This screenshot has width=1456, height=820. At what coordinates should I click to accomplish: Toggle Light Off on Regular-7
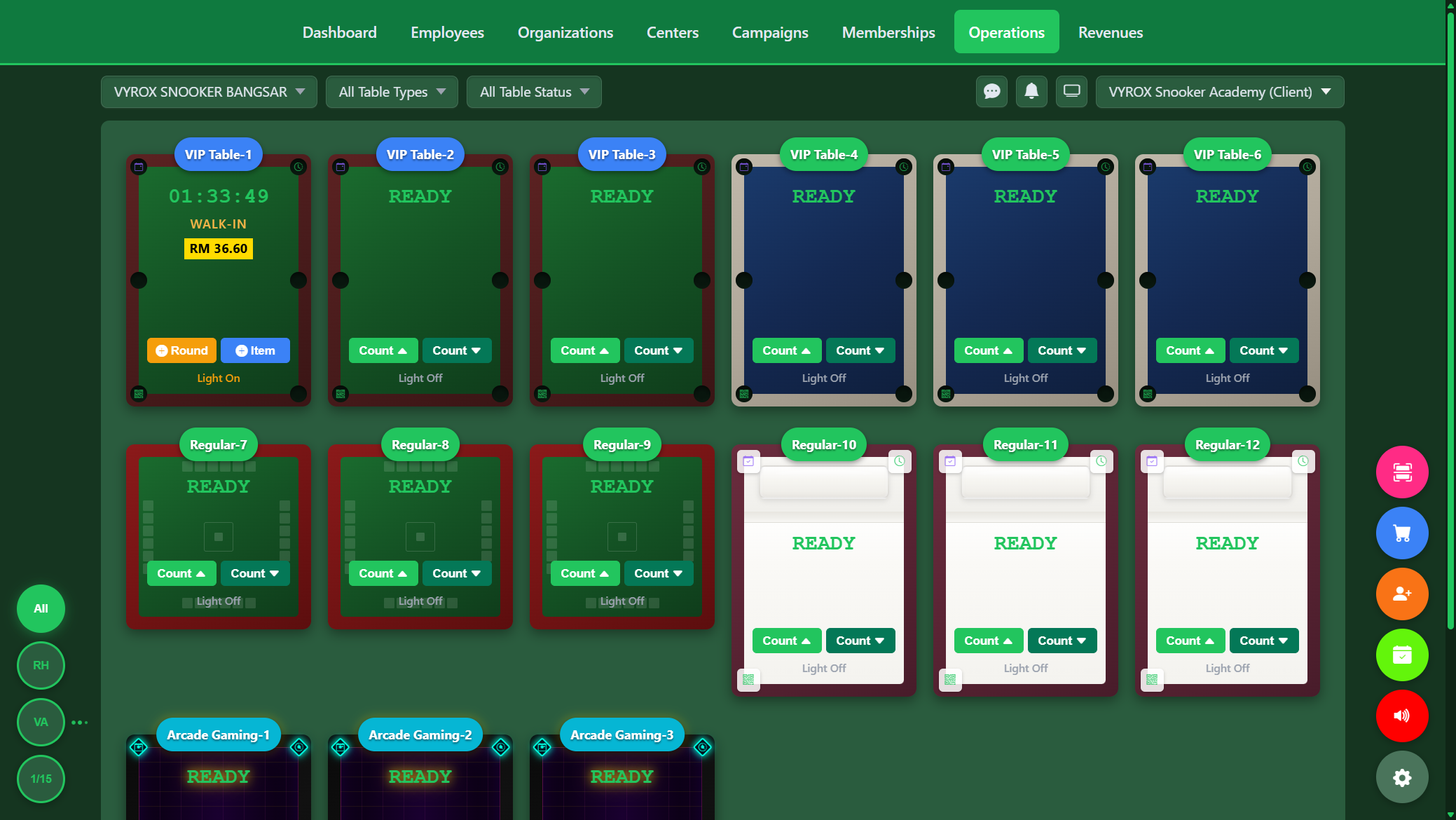219,601
